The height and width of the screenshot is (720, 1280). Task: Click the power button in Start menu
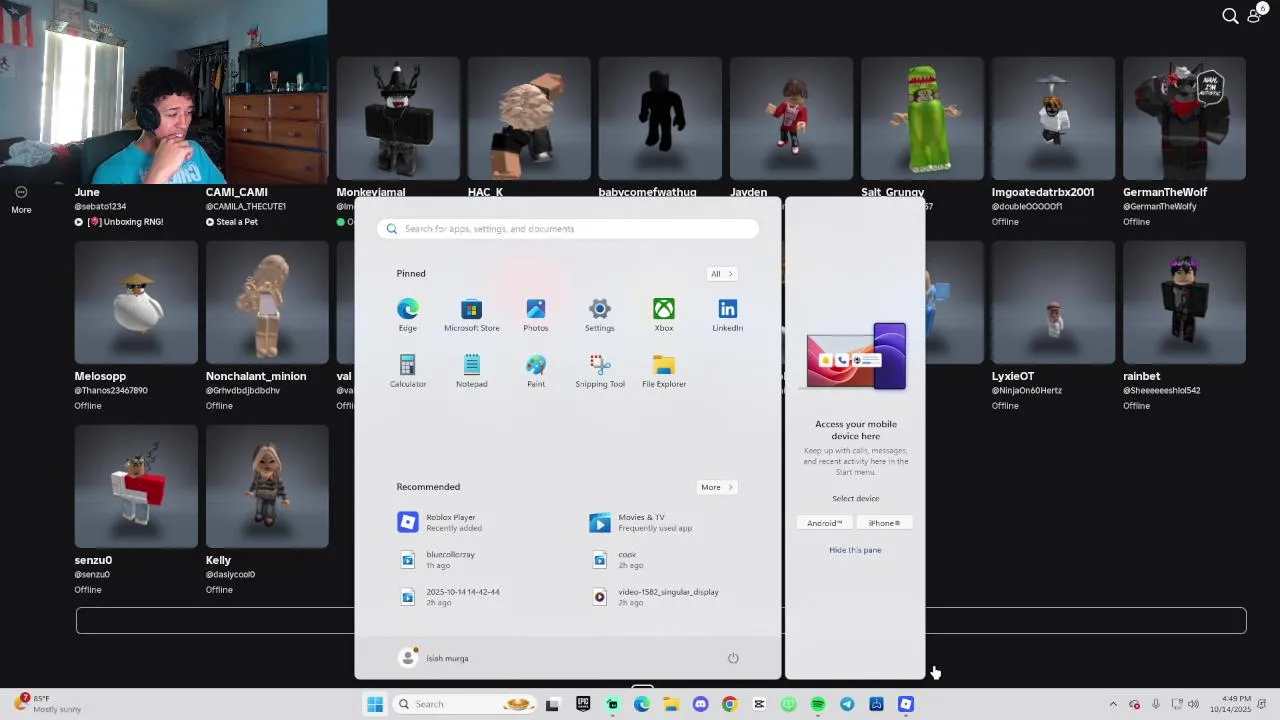[x=733, y=658]
